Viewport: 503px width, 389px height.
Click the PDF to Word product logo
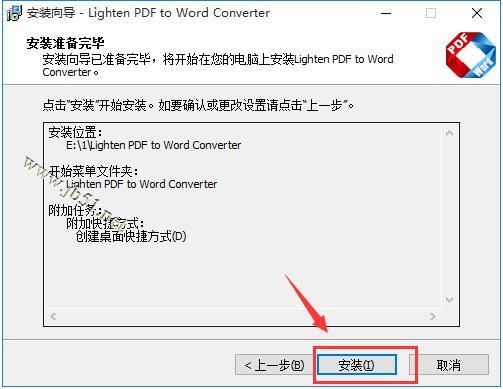tap(470, 55)
